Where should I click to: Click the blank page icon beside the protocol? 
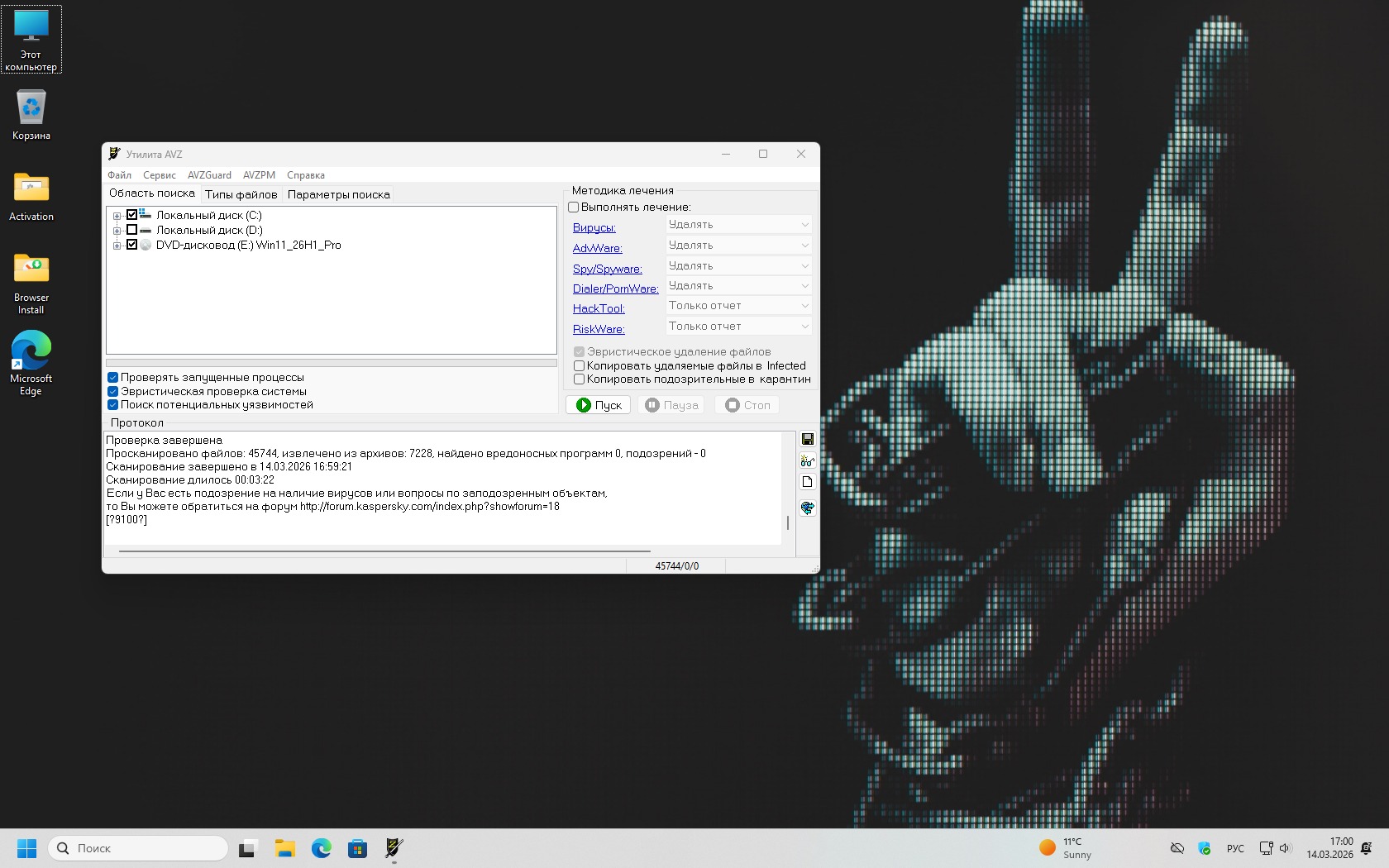click(807, 483)
